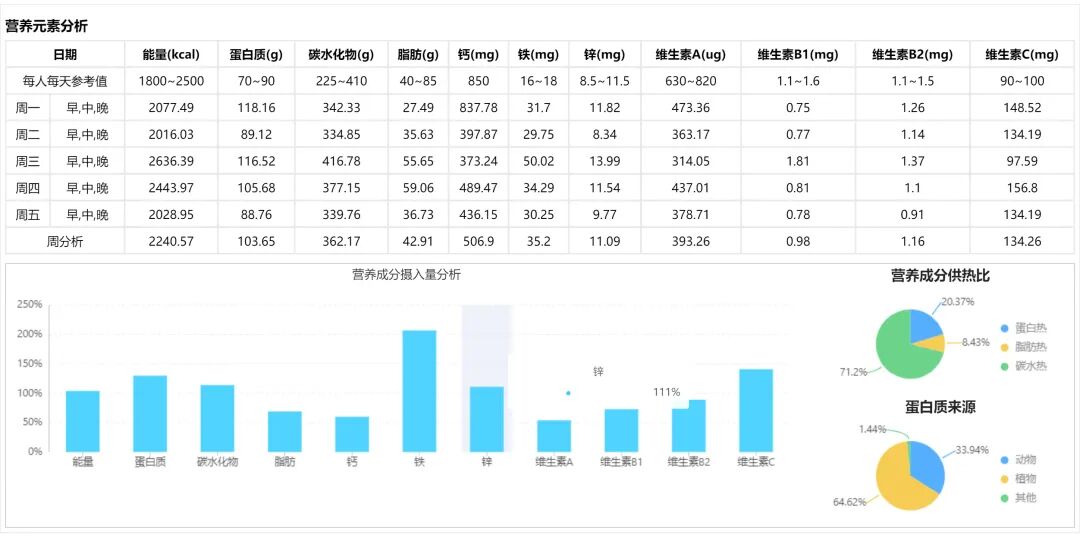Viewport: 1080px width, 541px height.
Task: Click the 能量 bar in the chart
Action: pyautogui.click(x=83, y=421)
